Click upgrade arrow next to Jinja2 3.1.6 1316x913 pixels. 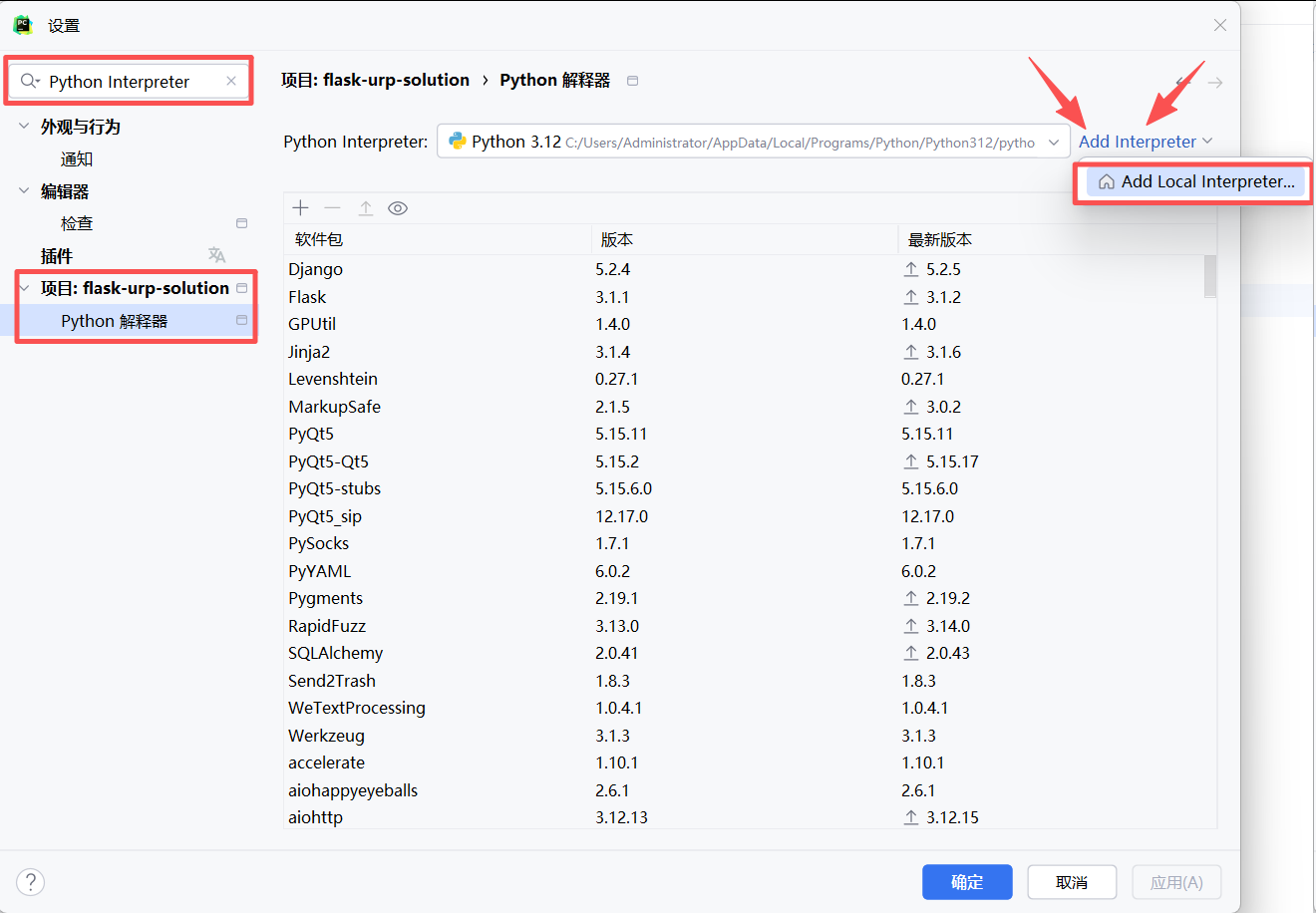click(x=911, y=352)
